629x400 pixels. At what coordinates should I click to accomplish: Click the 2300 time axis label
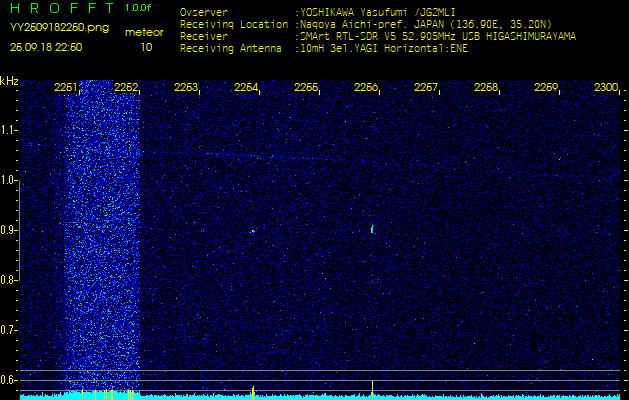pyautogui.click(x=606, y=87)
